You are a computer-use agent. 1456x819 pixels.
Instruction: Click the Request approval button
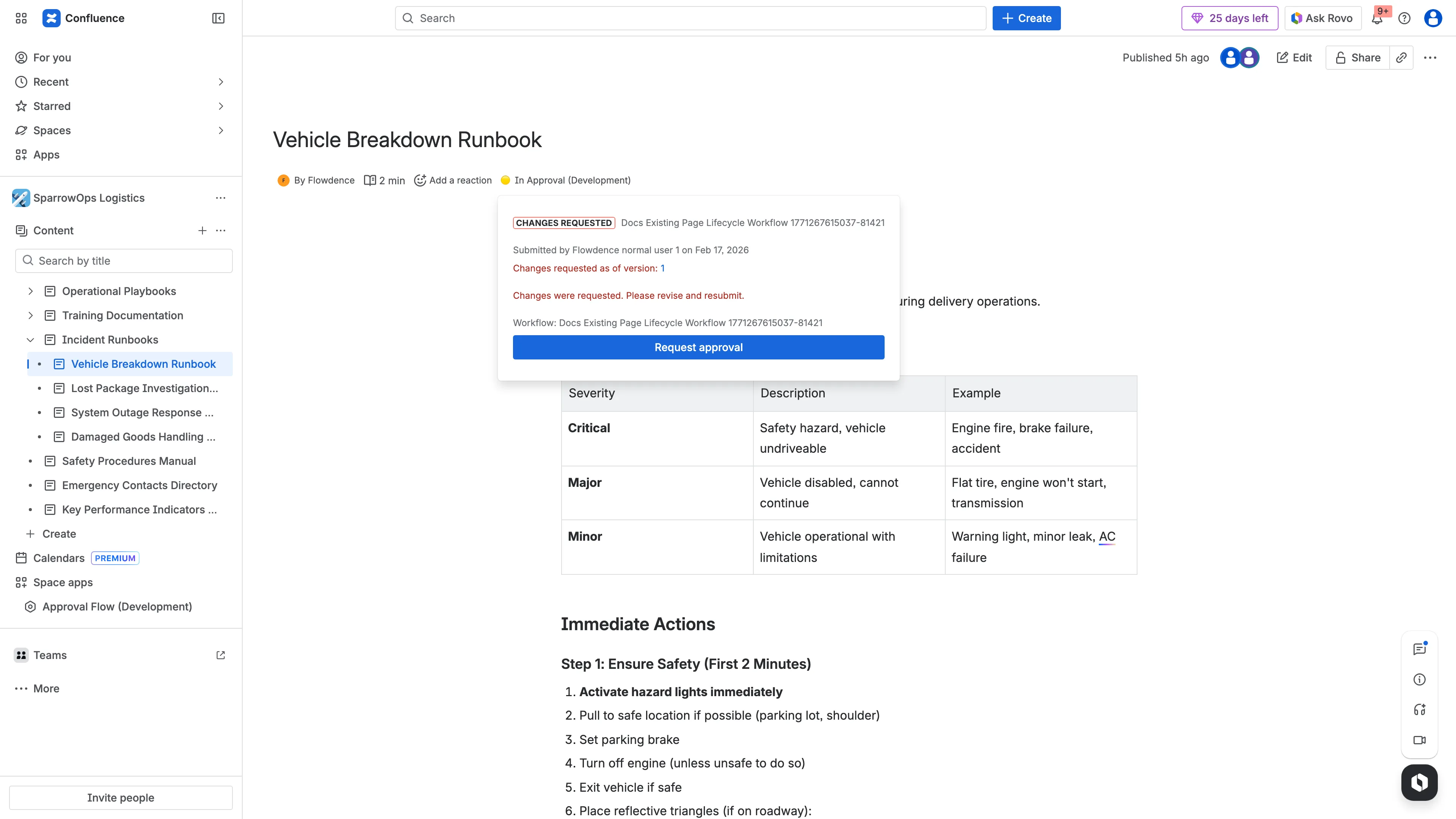coord(698,347)
